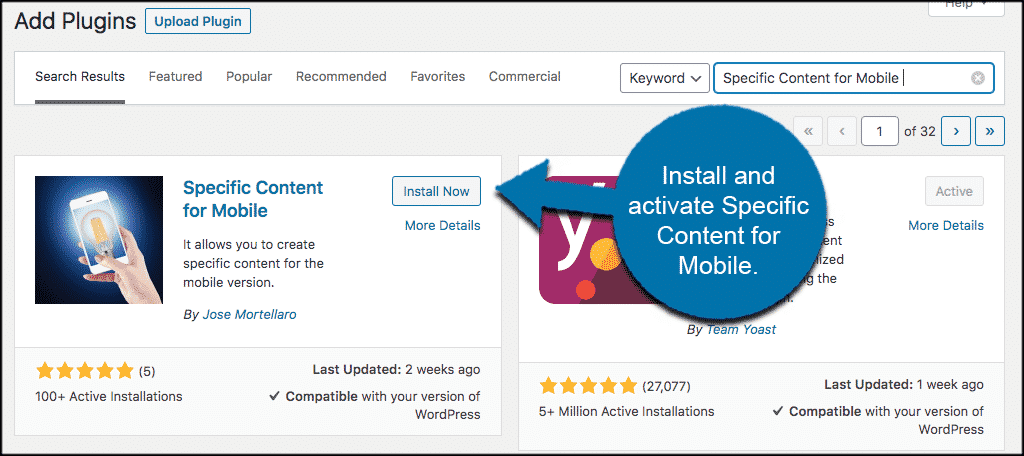Image resolution: width=1024 pixels, height=456 pixels.
Task: Switch to the Featured tab
Action: pyautogui.click(x=176, y=76)
